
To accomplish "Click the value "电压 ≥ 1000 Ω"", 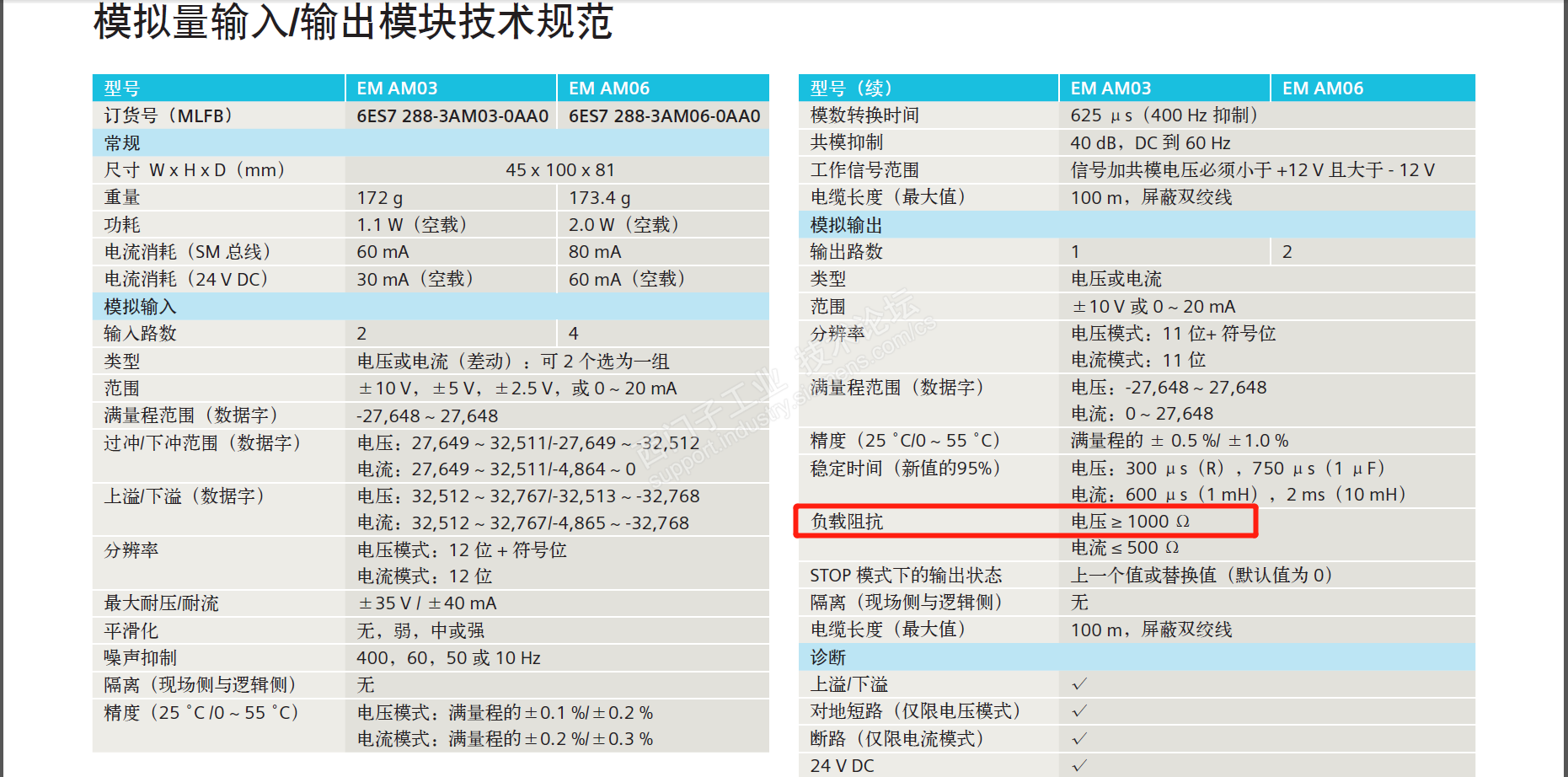I will pyautogui.click(x=1131, y=522).
